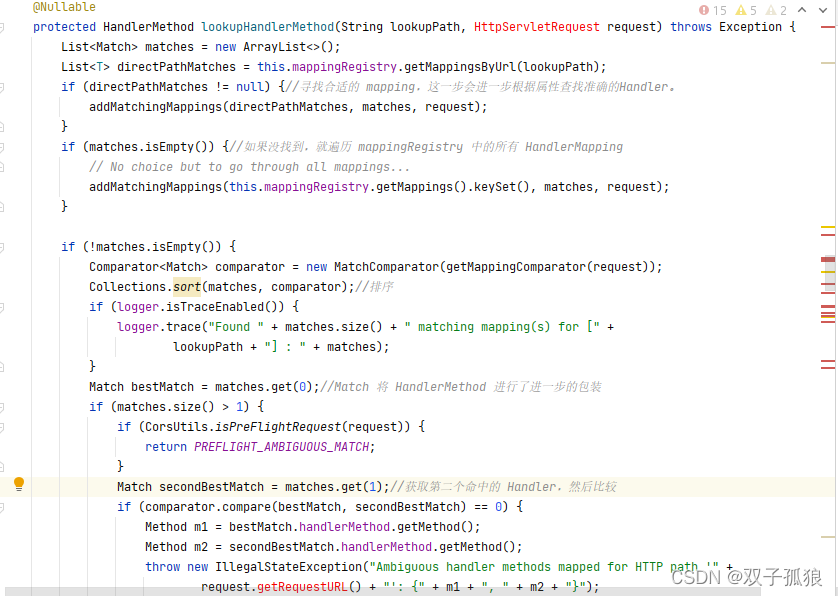The image size is (838, 596).
Task: Click 'directPathMatches' in the List<T> declaration
Action: pos(176,67)
